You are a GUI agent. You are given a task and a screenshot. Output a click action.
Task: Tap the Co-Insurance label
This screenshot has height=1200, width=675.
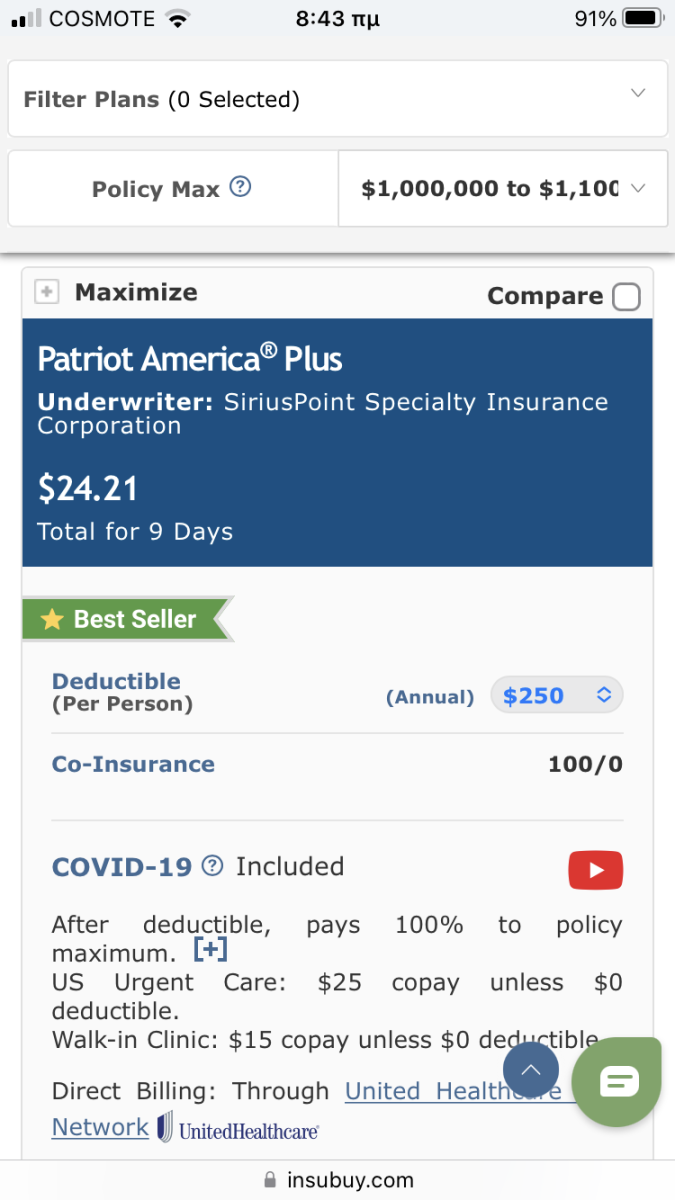(133, 764)
